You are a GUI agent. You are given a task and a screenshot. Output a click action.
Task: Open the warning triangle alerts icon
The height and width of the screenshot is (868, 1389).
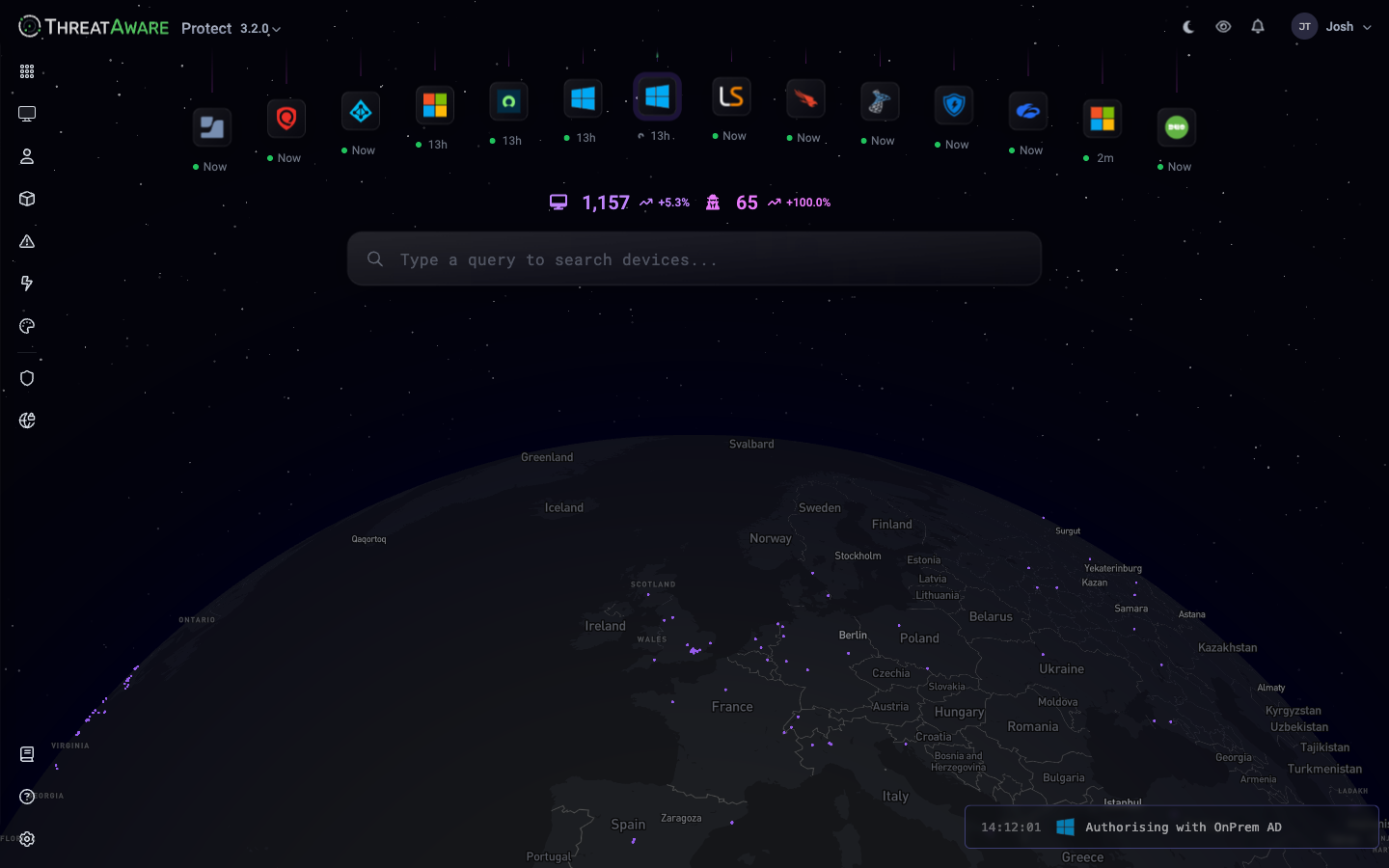pyautogui.click(x=27, y=241)
